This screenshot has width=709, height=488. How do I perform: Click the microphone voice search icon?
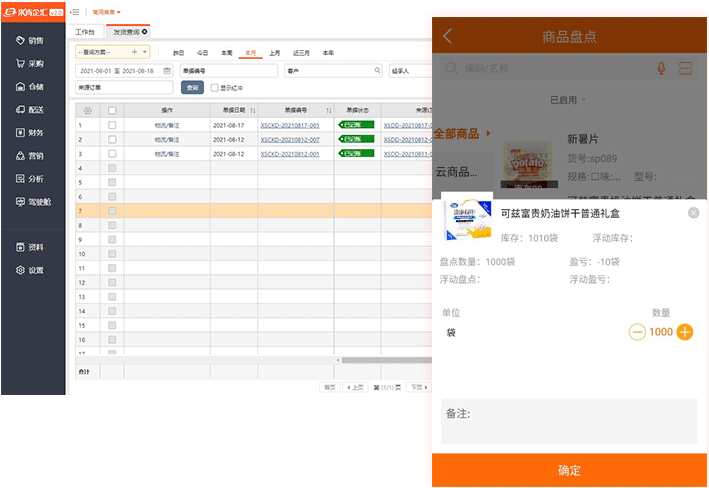(x=661, y=68)
